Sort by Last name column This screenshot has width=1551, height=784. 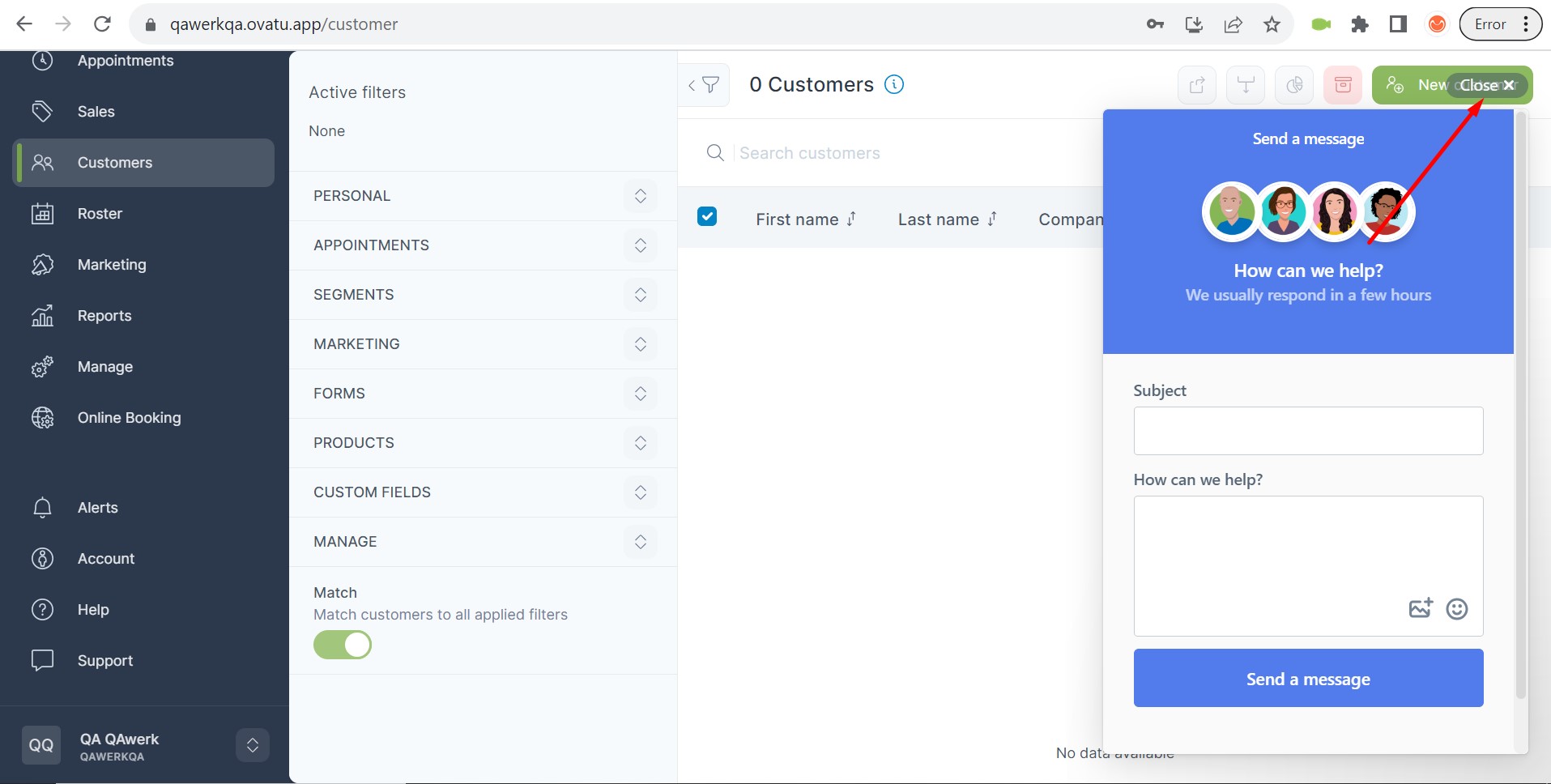click(948, 219)
